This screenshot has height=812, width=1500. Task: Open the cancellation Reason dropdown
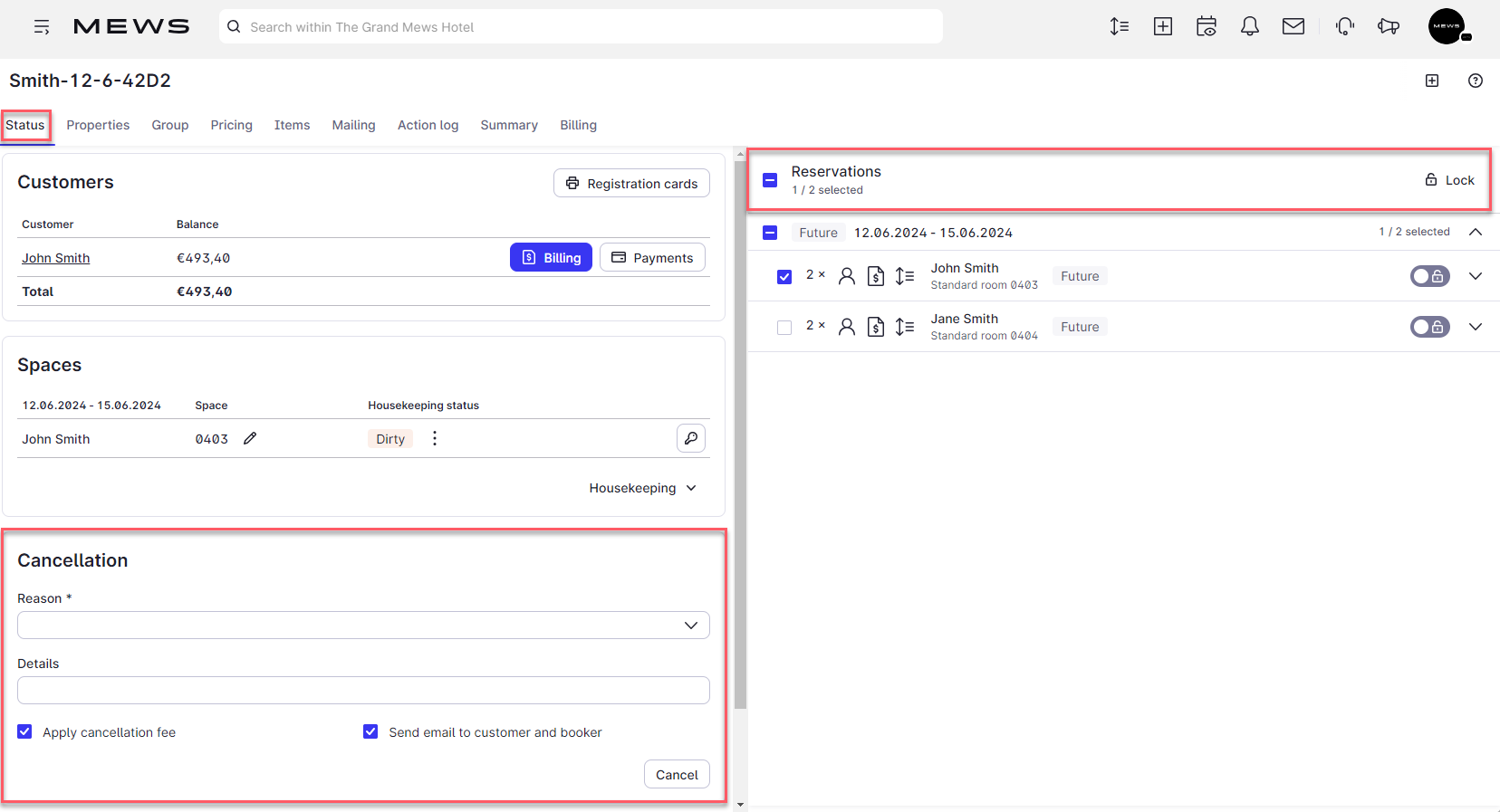coord(362,625)
